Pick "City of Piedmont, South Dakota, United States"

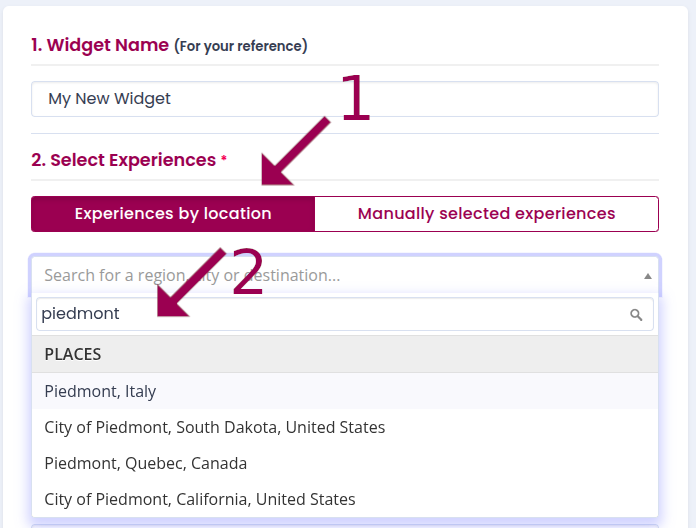pos(214,427)
